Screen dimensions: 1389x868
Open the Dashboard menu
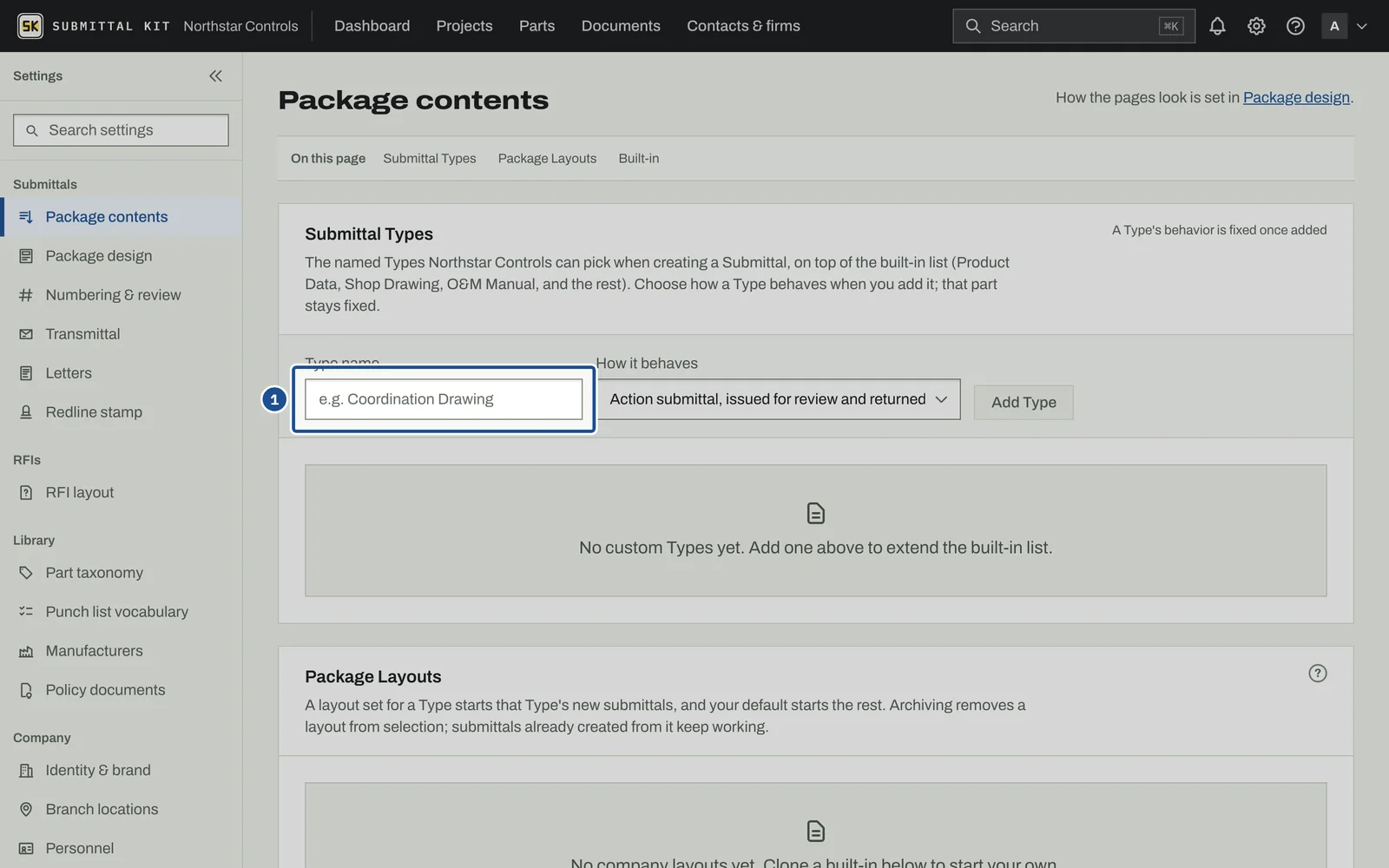372,26
